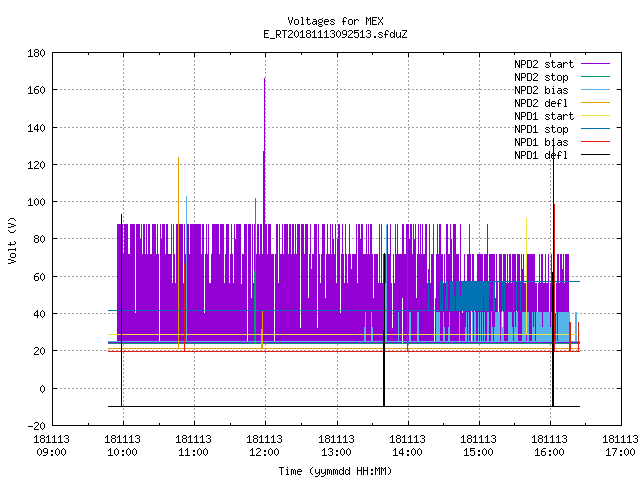640x480 pixels.
Task: Click the x-axis tick label 181113 13:00
Action: pyautogui.click(x=336, y=446)
